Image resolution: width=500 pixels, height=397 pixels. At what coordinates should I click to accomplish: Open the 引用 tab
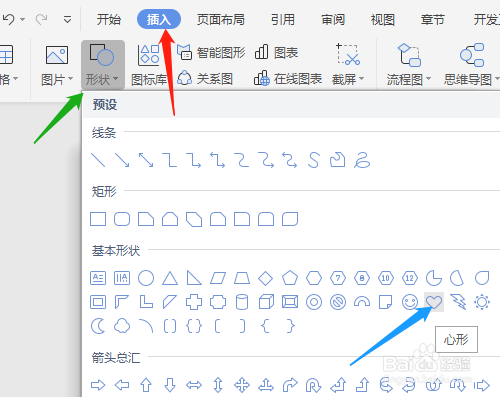[283, 19]
